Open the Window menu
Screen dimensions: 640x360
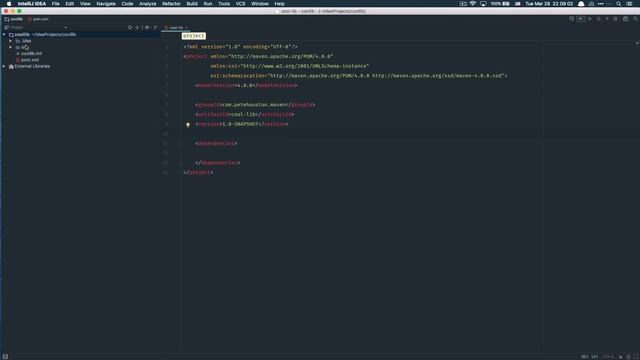coord(260,4)
